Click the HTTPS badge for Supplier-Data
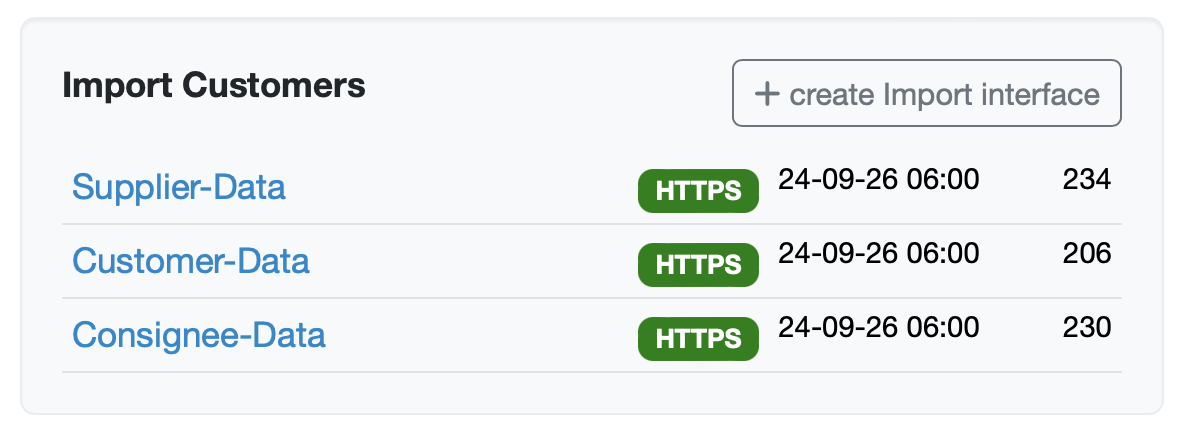 [x=698, y=191]
